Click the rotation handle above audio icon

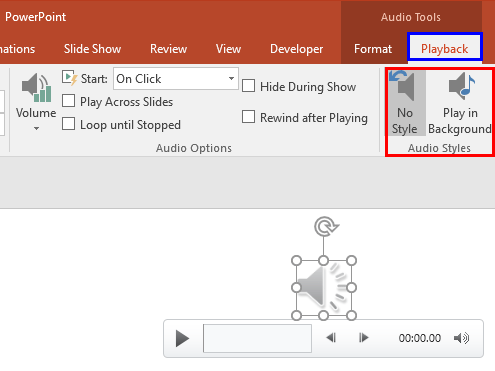(x=326, y=227)
